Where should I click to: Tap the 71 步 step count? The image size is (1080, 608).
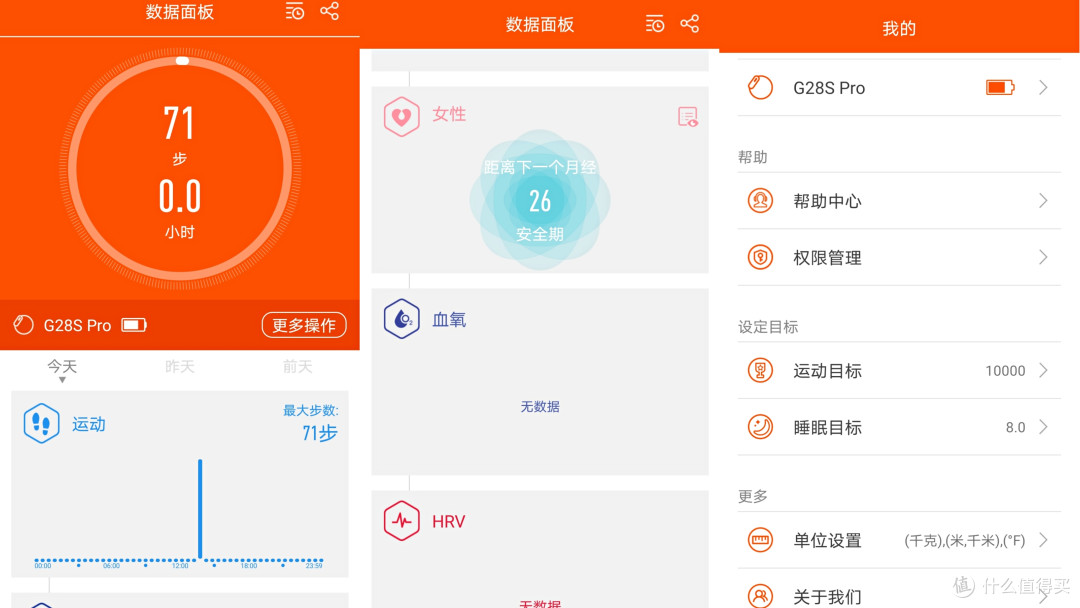pos(180,134)
